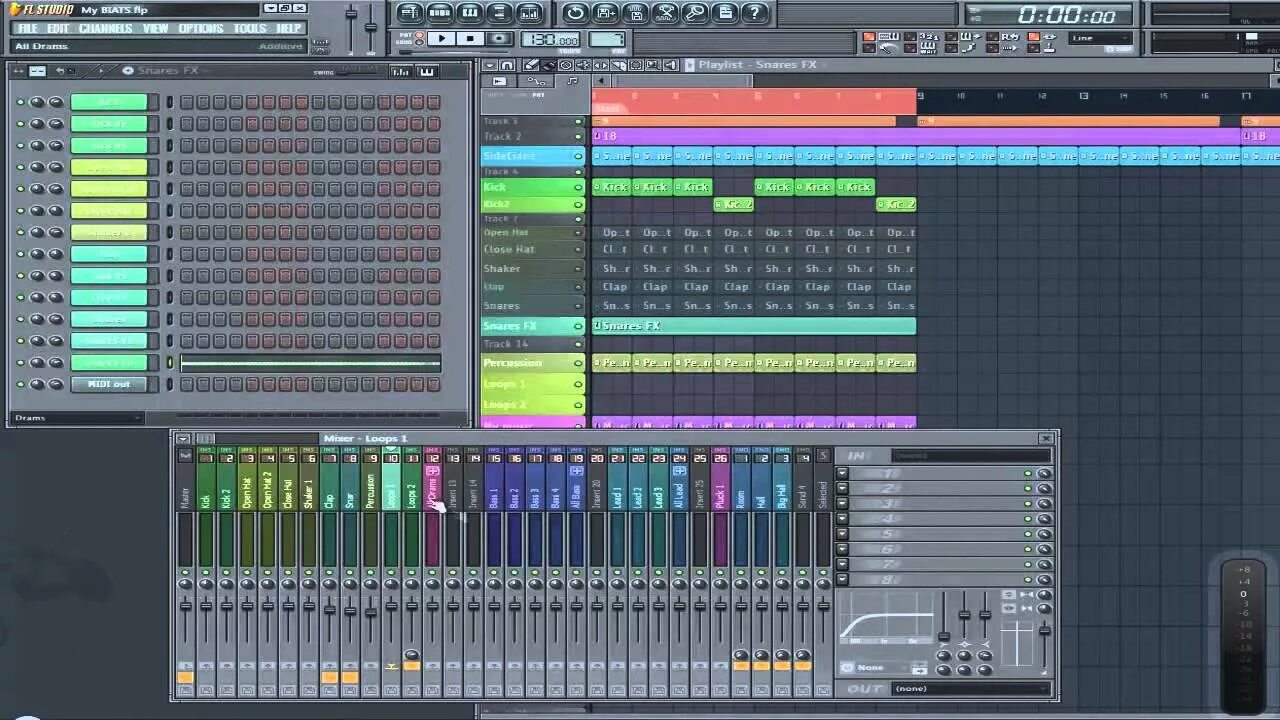The image size is (1280, 720).
Task: Open the CHANNELS menu
Action: click(x=106, y=28)
